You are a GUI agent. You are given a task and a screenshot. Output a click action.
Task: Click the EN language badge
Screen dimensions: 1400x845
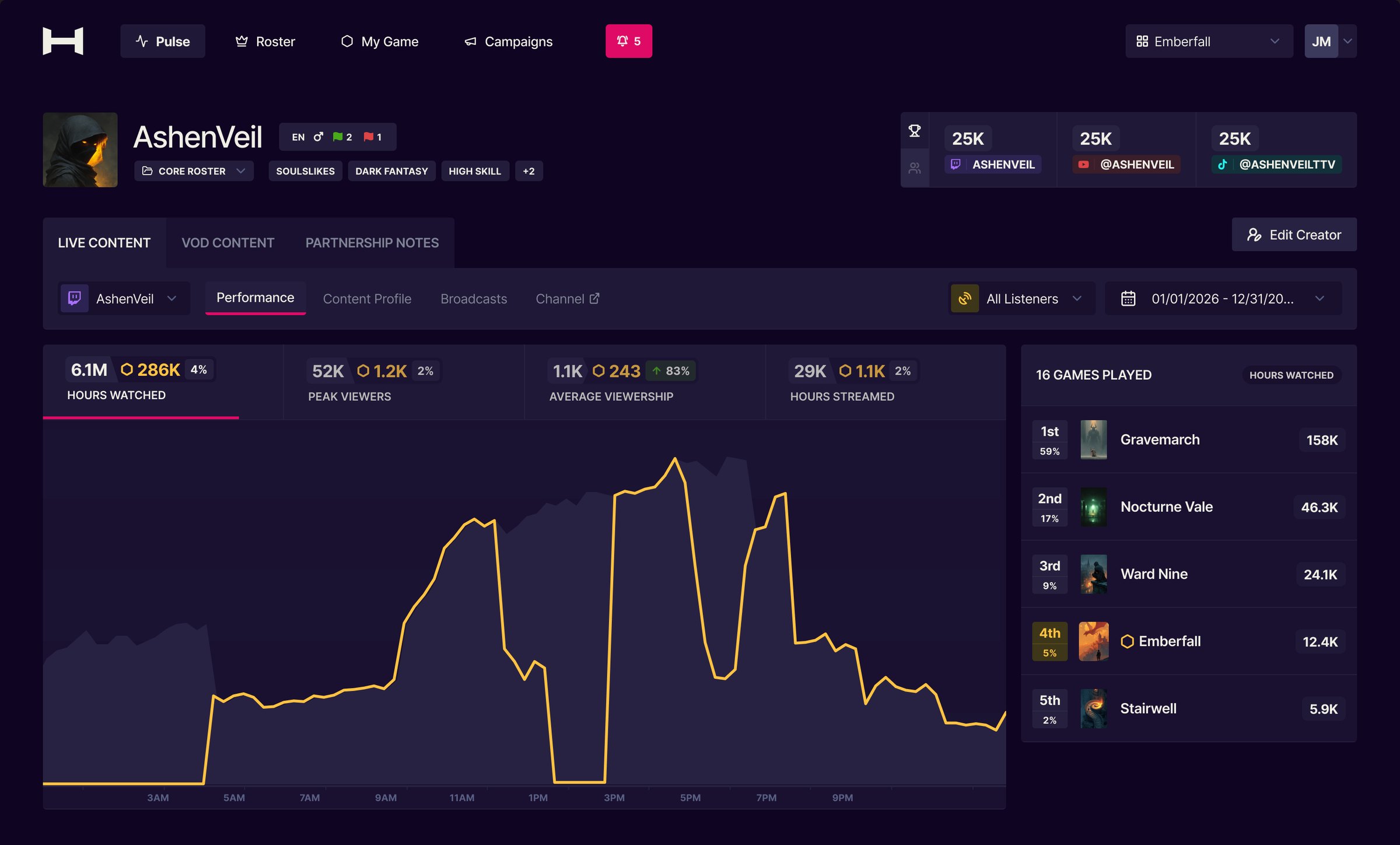coord(298,137)
